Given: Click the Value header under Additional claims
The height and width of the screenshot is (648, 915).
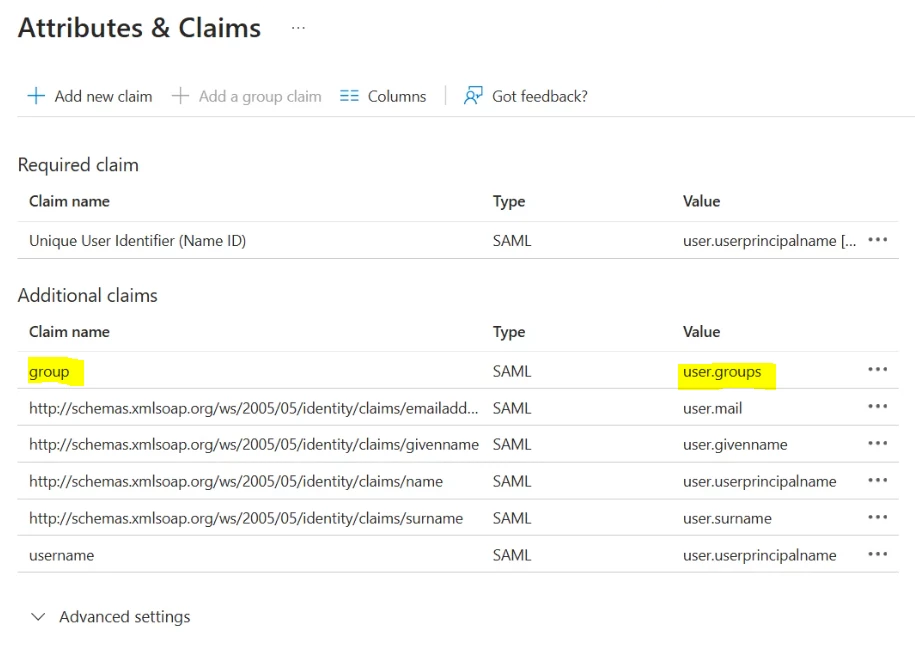Looking at the screenshot, I should click(x=701, y=332).
